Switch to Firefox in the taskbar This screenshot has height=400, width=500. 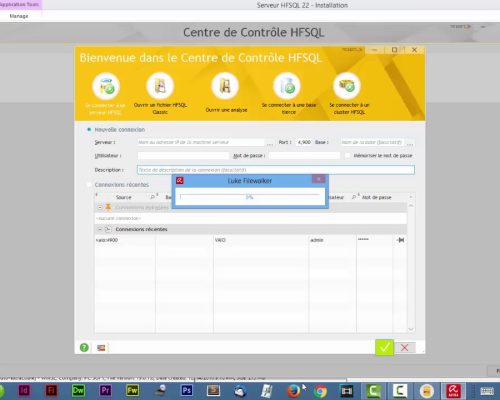click(x=293, y=391)
